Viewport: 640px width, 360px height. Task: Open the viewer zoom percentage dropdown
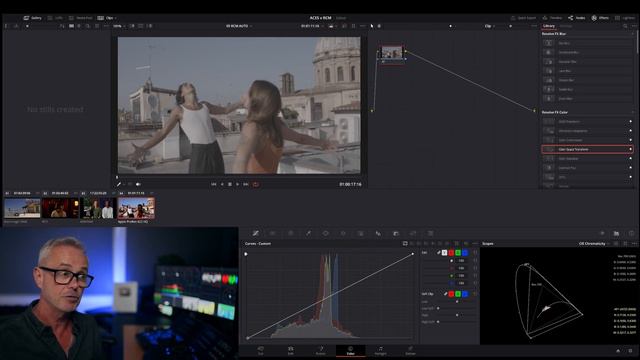pyautogui.click(x=119, y=26)
